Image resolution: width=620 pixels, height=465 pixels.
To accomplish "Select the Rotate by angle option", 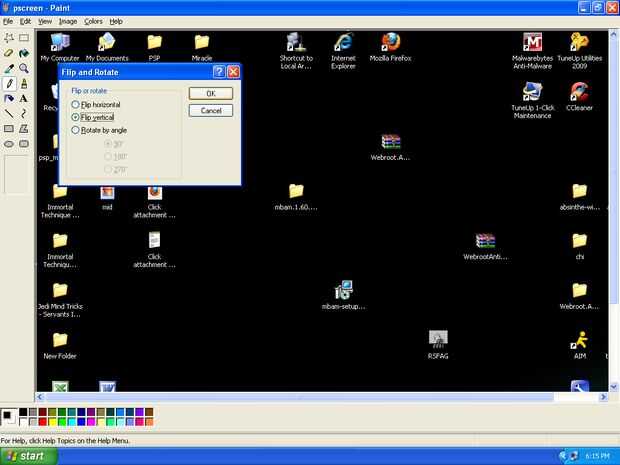I will point(99,130).
